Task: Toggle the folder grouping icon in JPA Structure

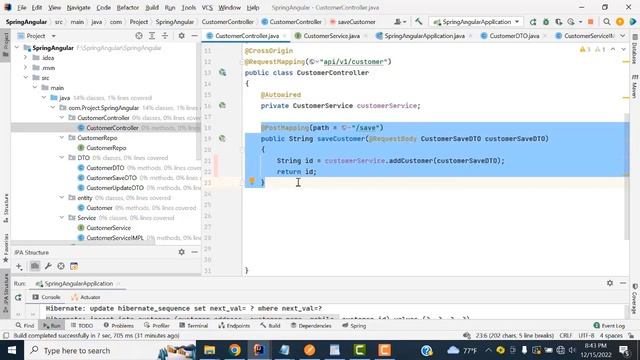Action: (x=35, y=266)
